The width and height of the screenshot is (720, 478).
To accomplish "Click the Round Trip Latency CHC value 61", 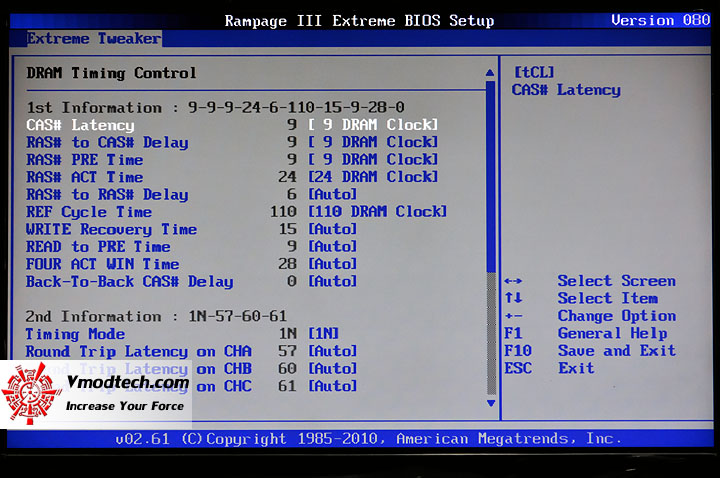I will [x=287, y=386].
